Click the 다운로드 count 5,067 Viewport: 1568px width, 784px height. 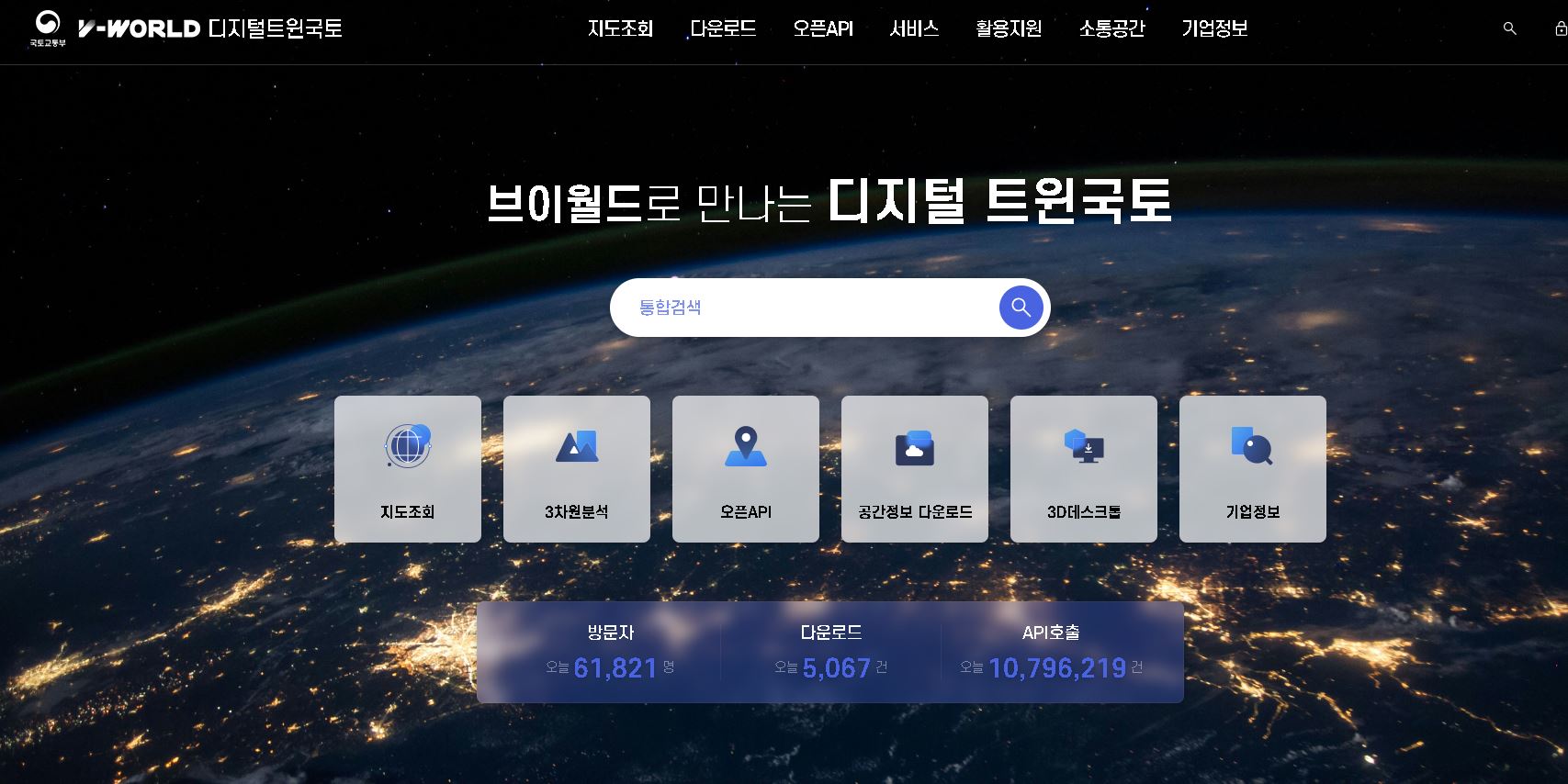(x=836, y=667)
